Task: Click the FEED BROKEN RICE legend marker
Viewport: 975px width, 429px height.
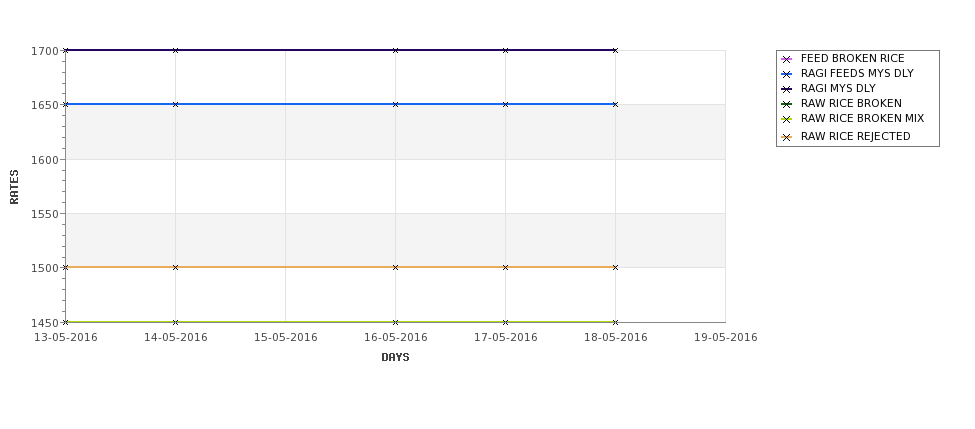Action: coord(786,59)
